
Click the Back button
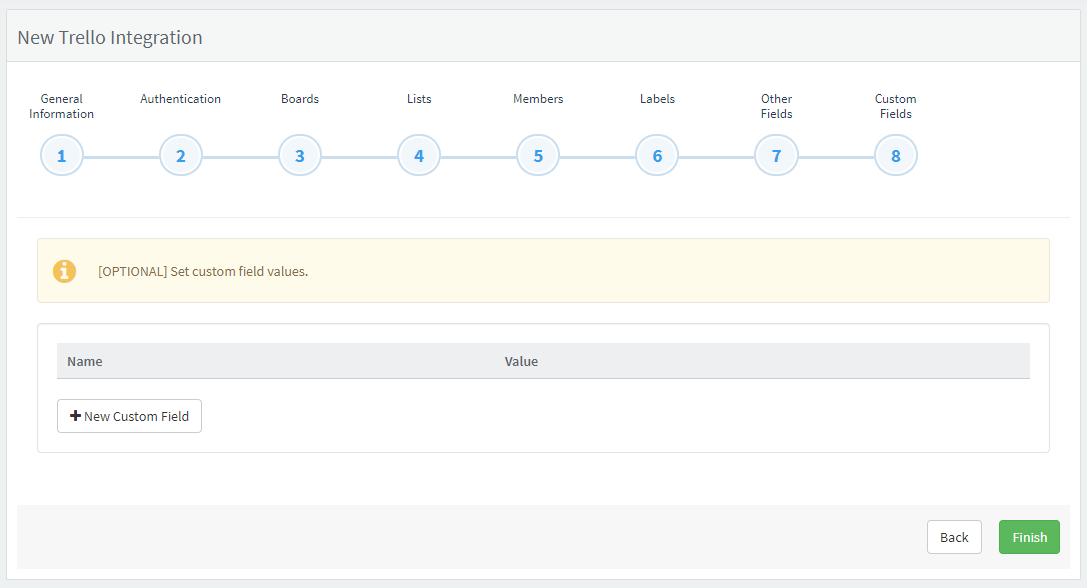(x=954, y=537)
